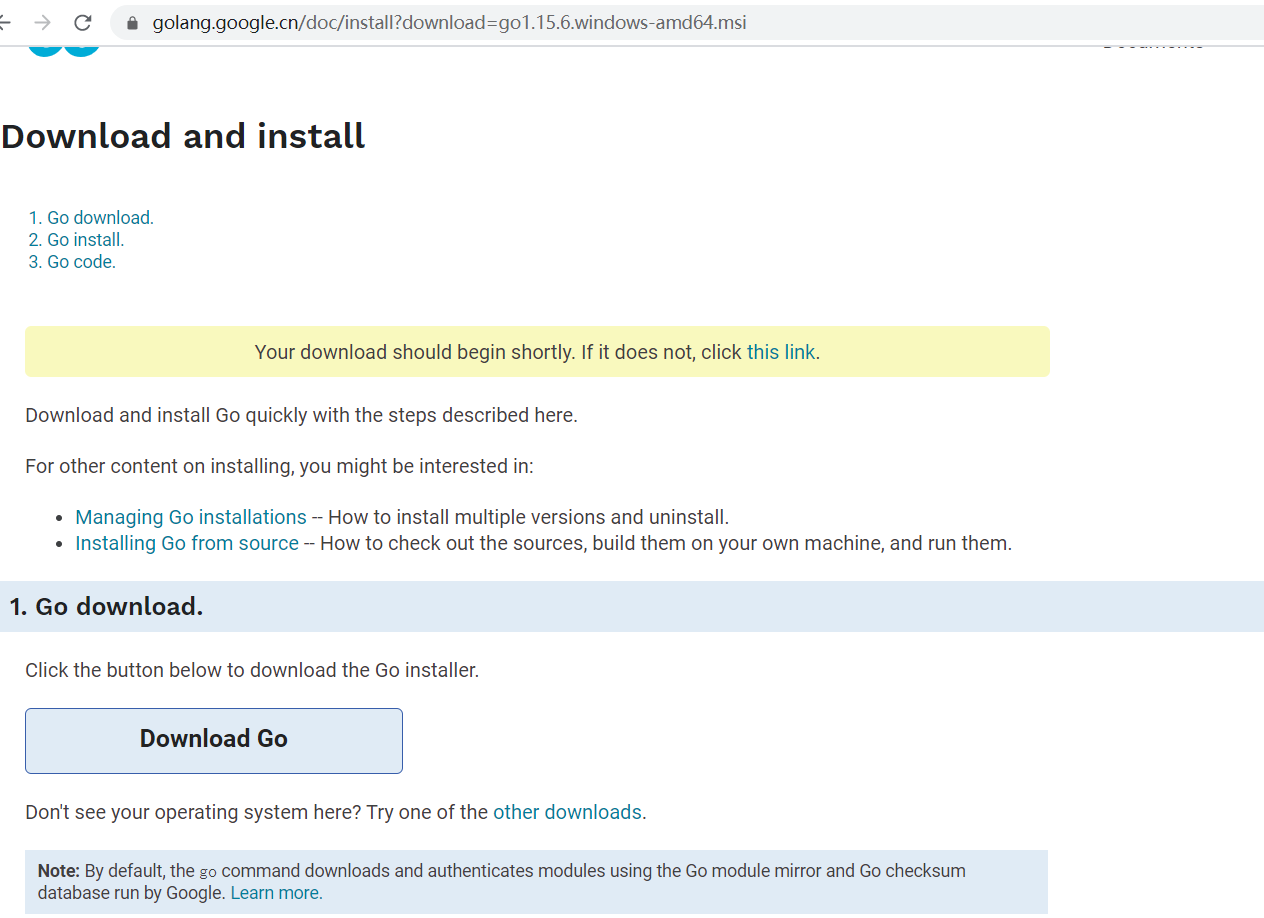The image size is (1264, 918).
Task: Open the 'Installing Go from source' link
Action: tap(187, 543)
